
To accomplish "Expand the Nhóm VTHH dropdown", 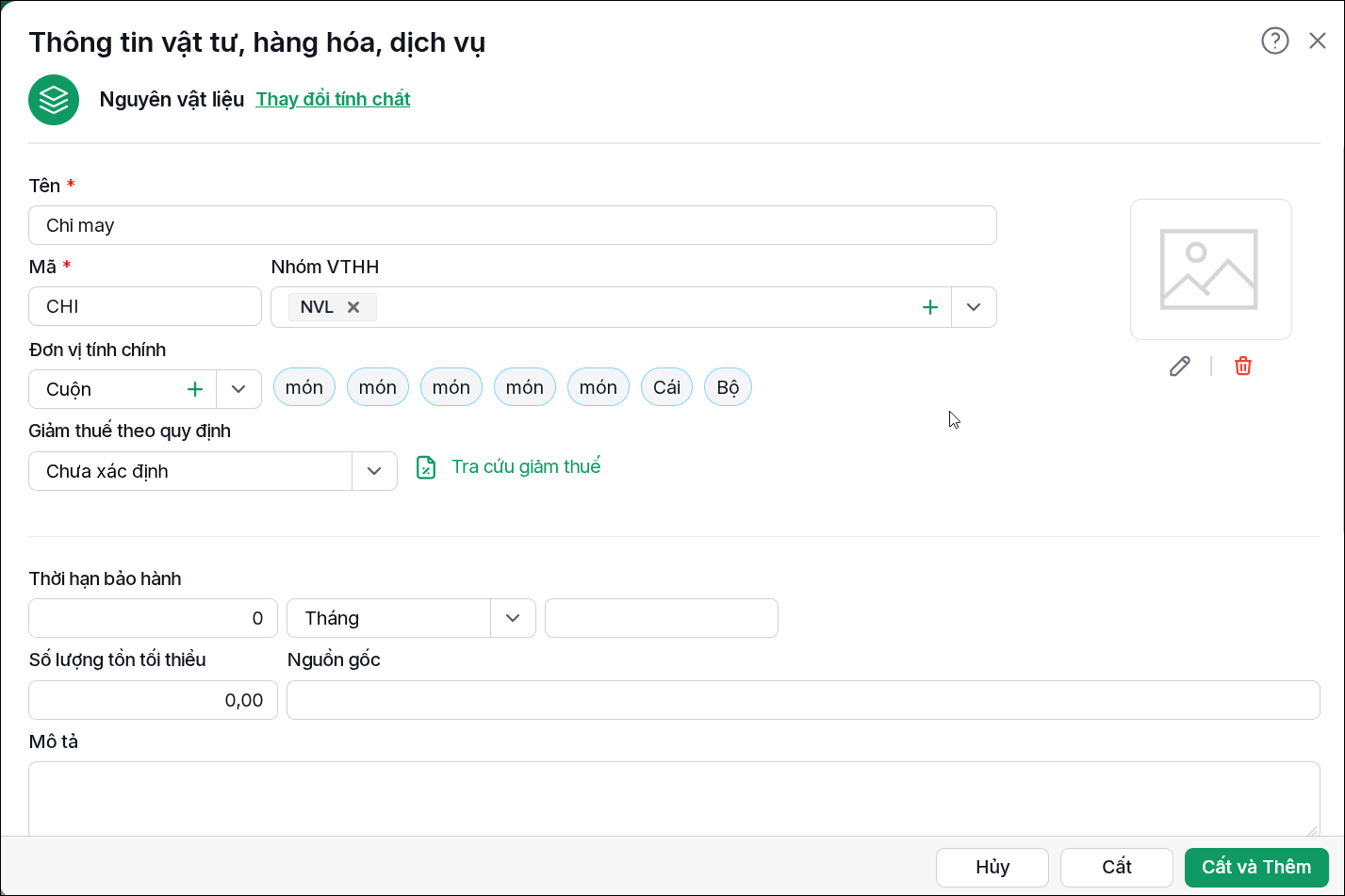I will coord(975,307).
